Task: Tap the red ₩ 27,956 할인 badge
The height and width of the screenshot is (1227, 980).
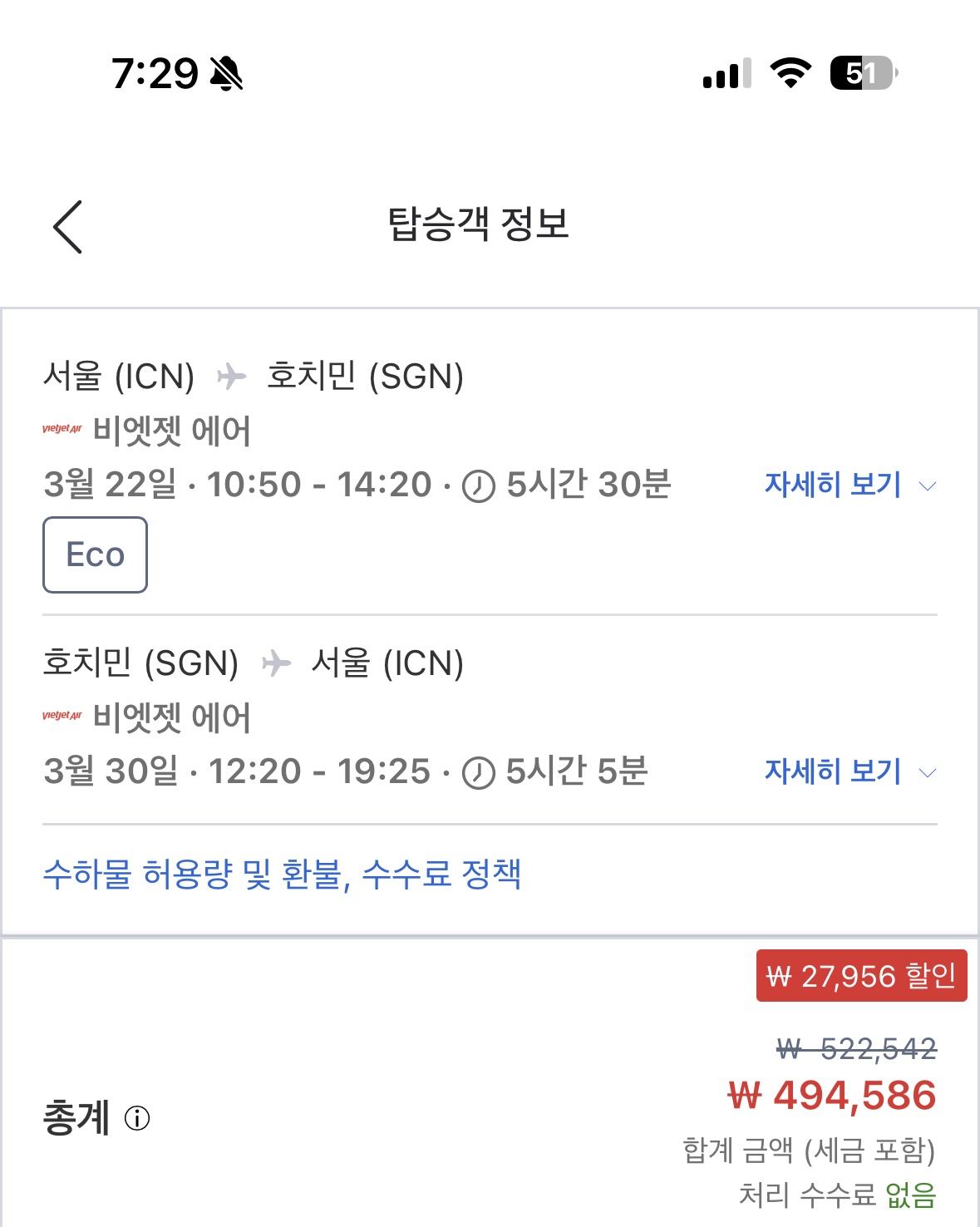Action: coord(861,975)
